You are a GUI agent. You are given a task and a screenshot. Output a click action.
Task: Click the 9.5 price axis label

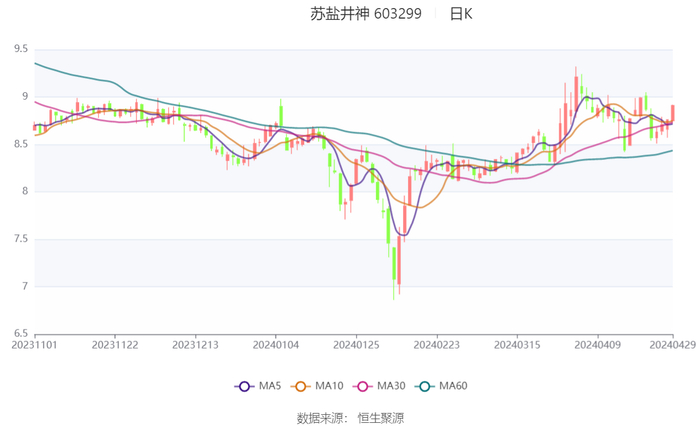(20, 49)
